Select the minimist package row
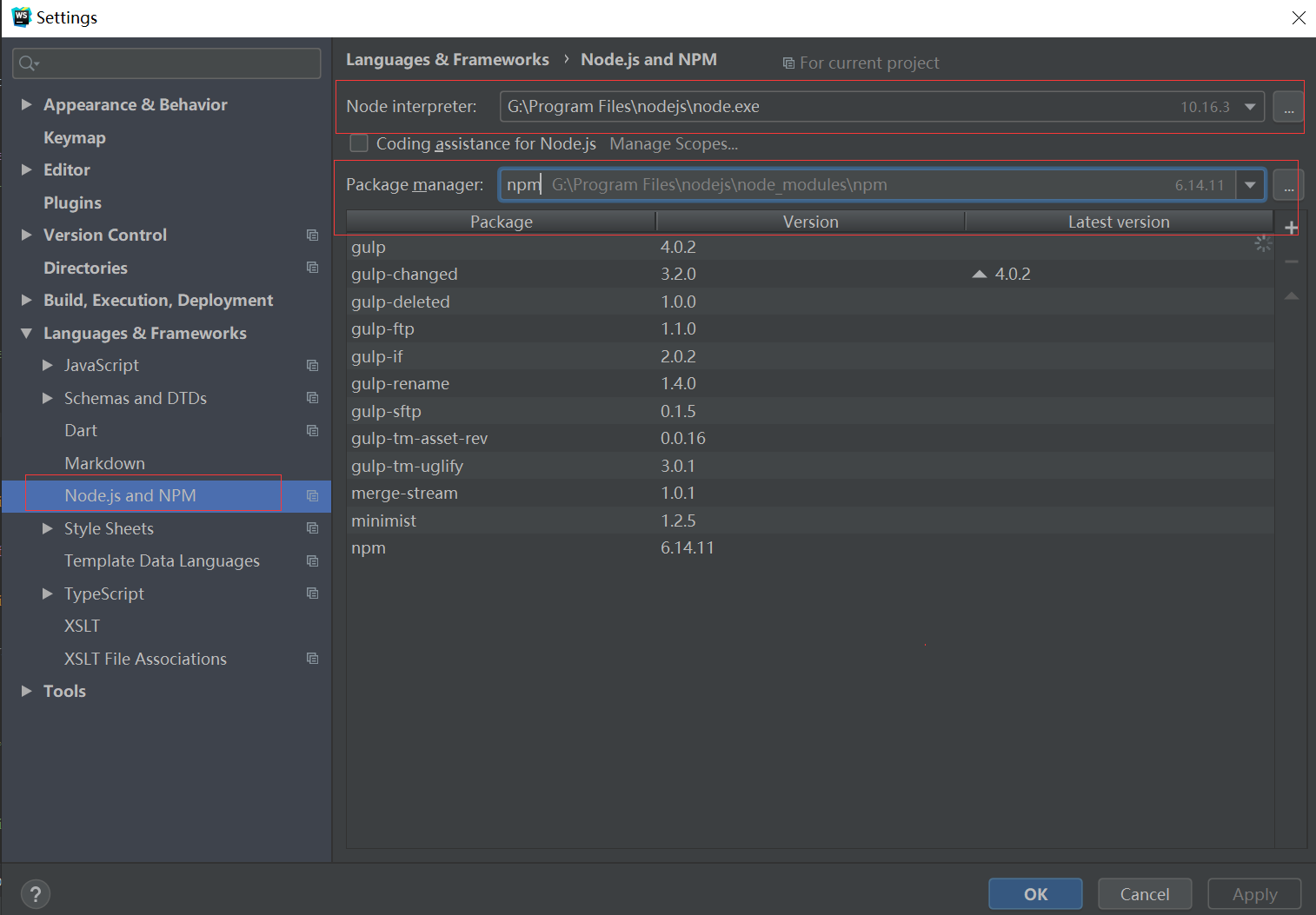1316x915 pixels. coord(810,520)
